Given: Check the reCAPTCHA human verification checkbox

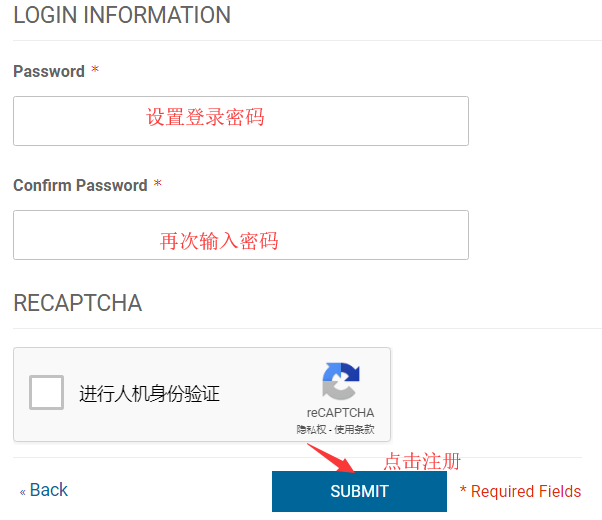Looking at the screenshot, I should click(x=47, y=393).
